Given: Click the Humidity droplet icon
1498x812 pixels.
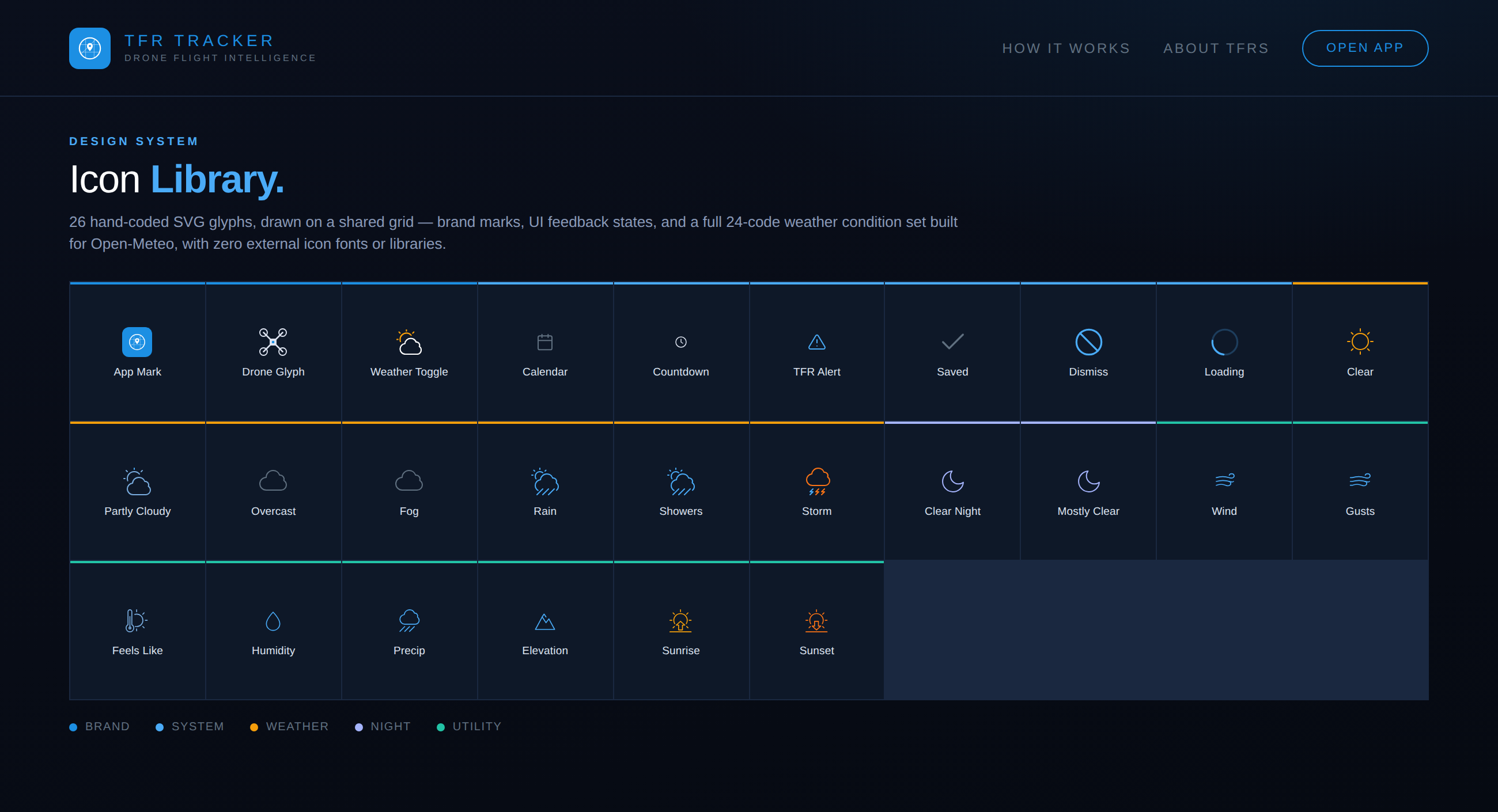Looking at the screenshot, I should pyautogui.click(x=273, y=621).
